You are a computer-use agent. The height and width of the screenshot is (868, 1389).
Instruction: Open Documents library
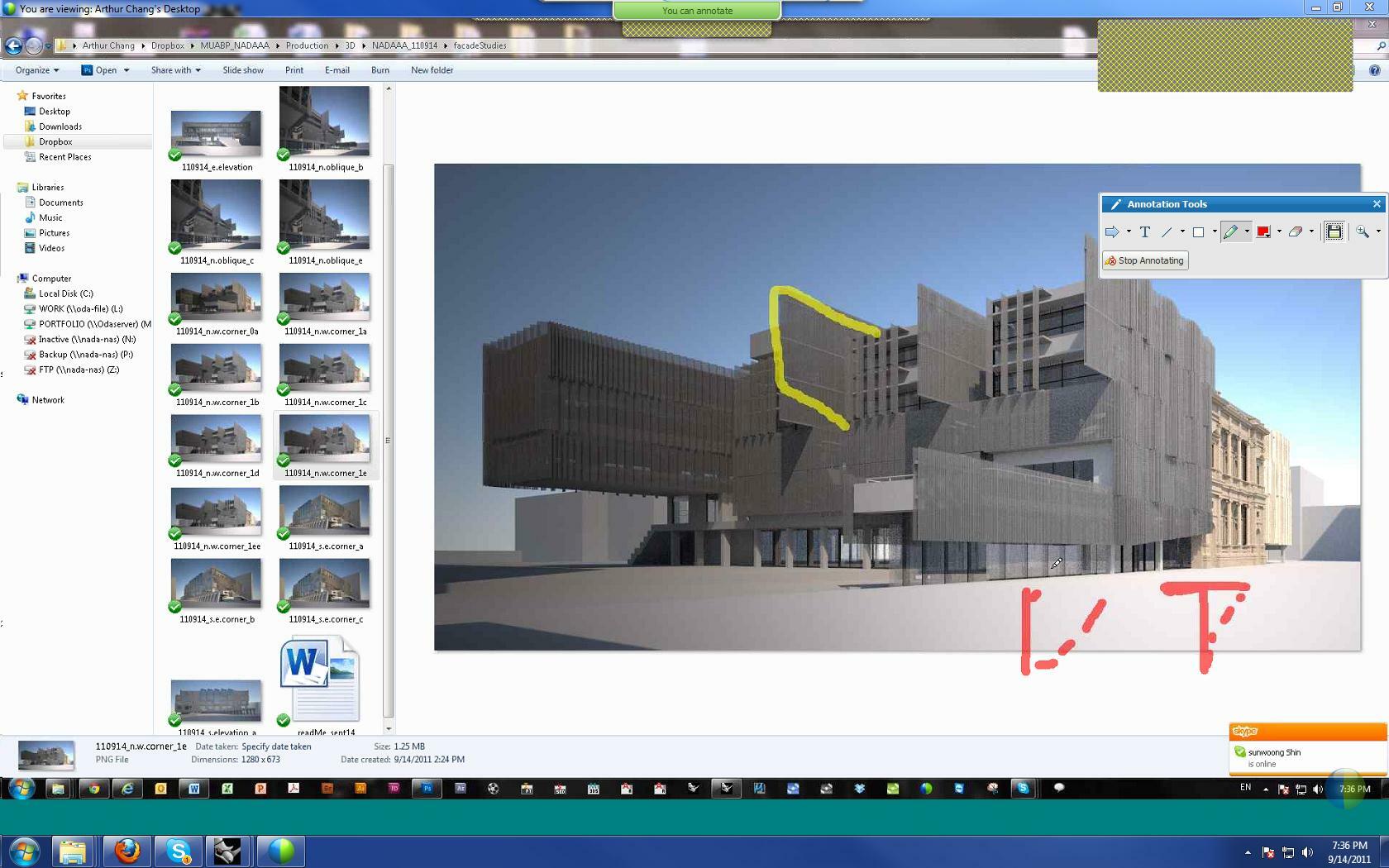(61, 203)
